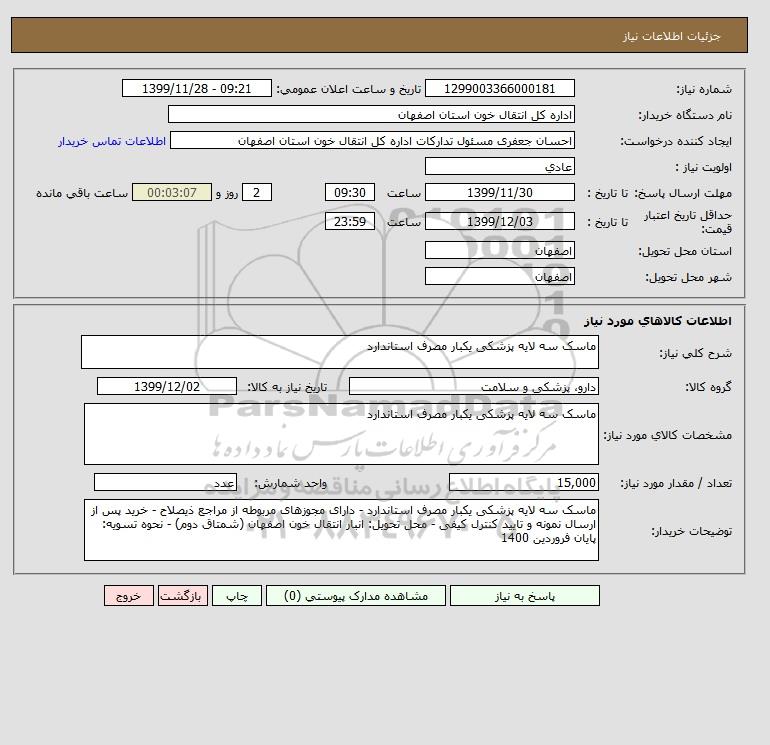Click the validity time field 23:59
The width and height of the screenshot is (770, 745).
pyautogui.click(x=350, y=221)
